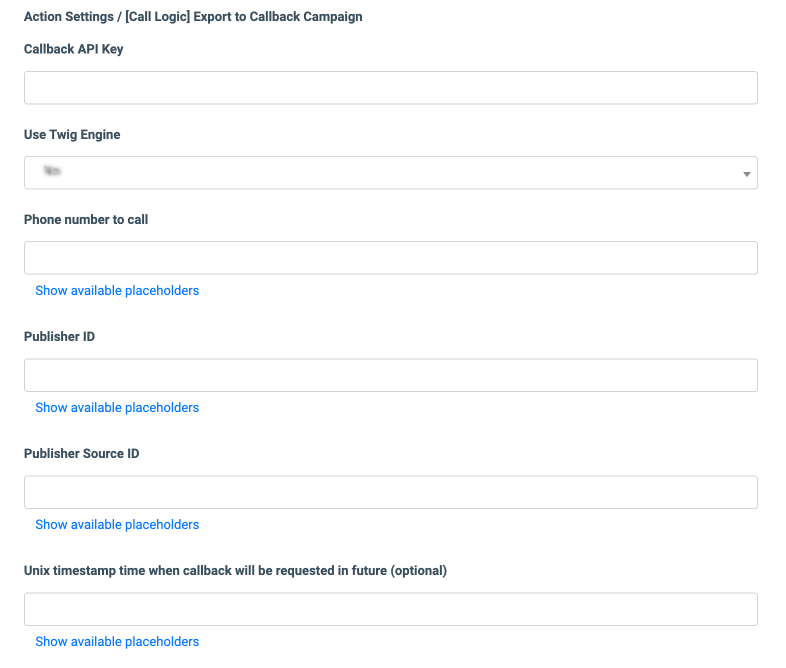Click the Callback API Key label

[x=74, y=49]
